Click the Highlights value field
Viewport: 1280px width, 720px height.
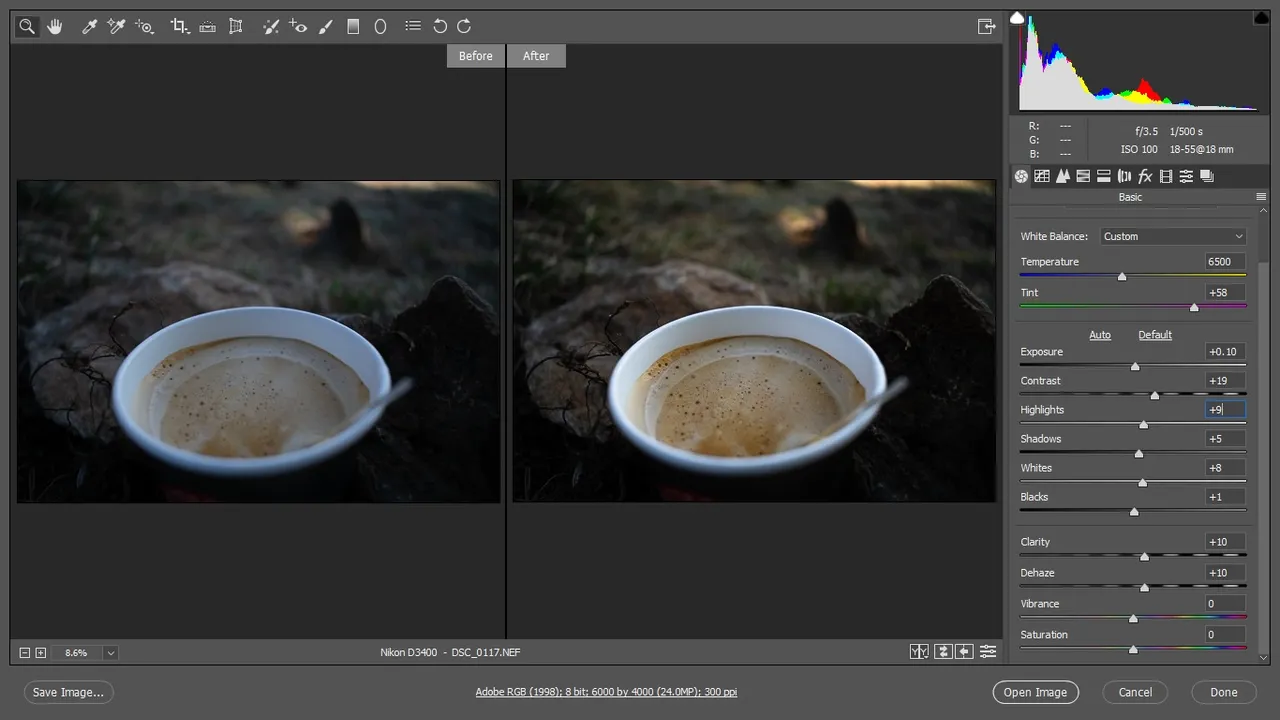[1226, 410]
